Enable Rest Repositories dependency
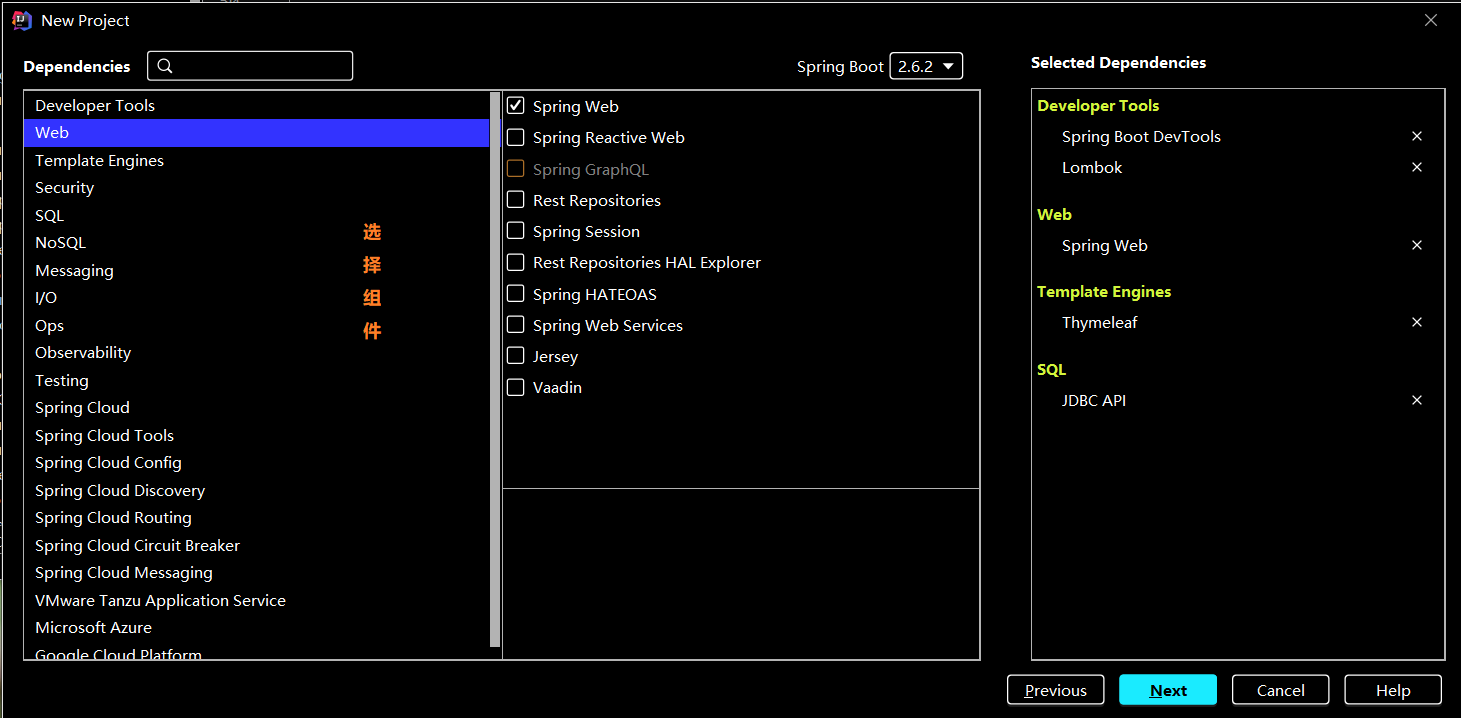This screenshot has width=1461, height=718. pos(516,200)
